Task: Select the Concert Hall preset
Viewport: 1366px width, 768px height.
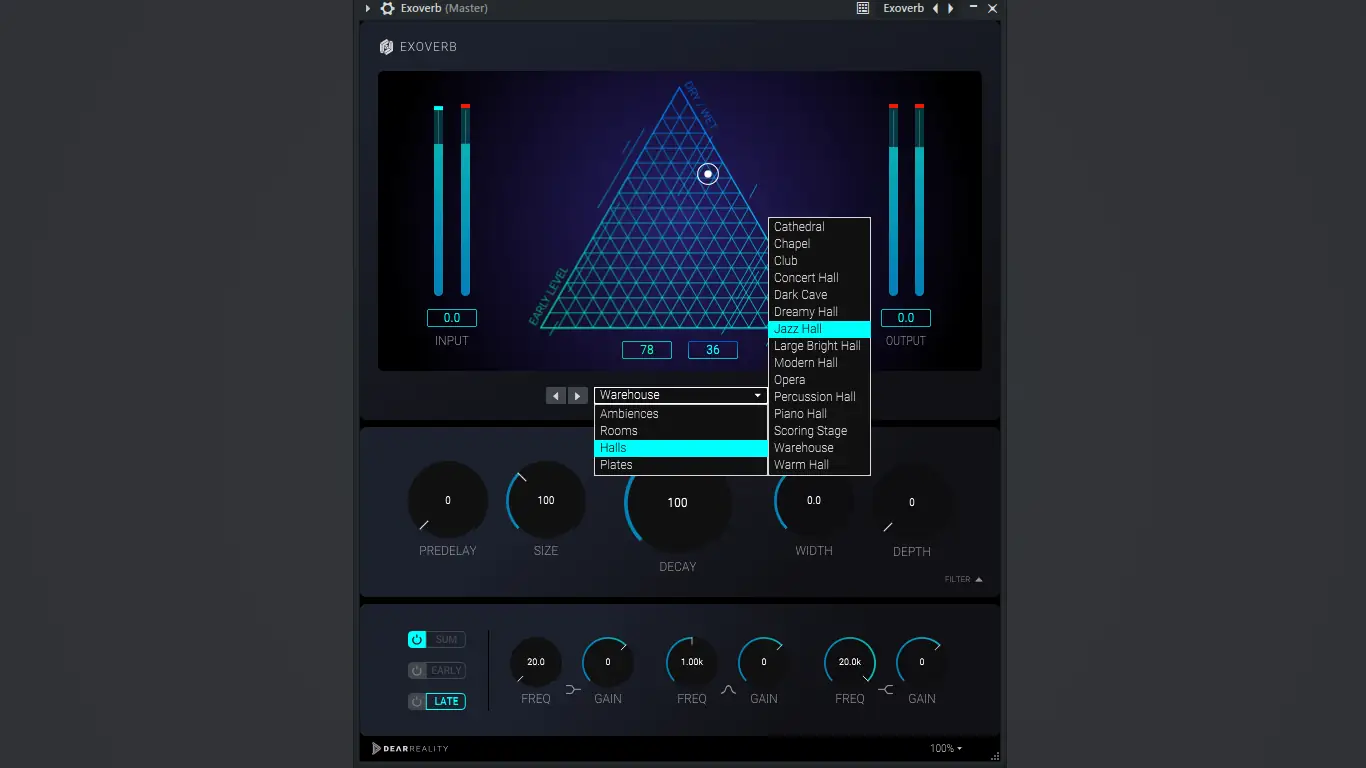Action: pyautogui.click(x=819, y=278)
